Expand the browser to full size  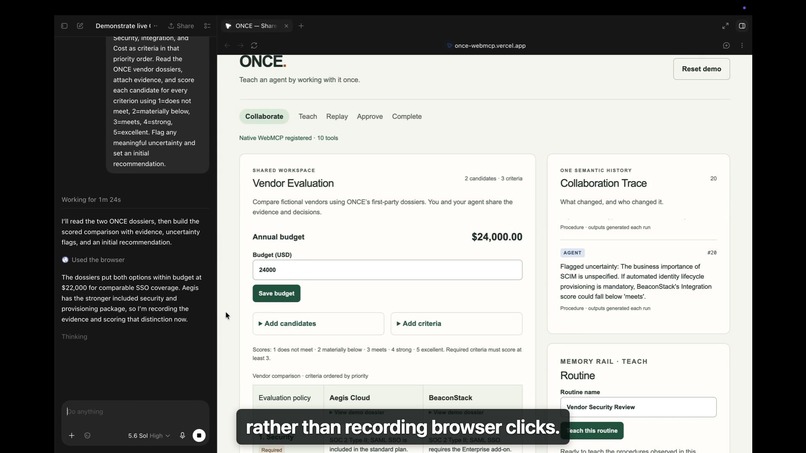pos(725,26)
